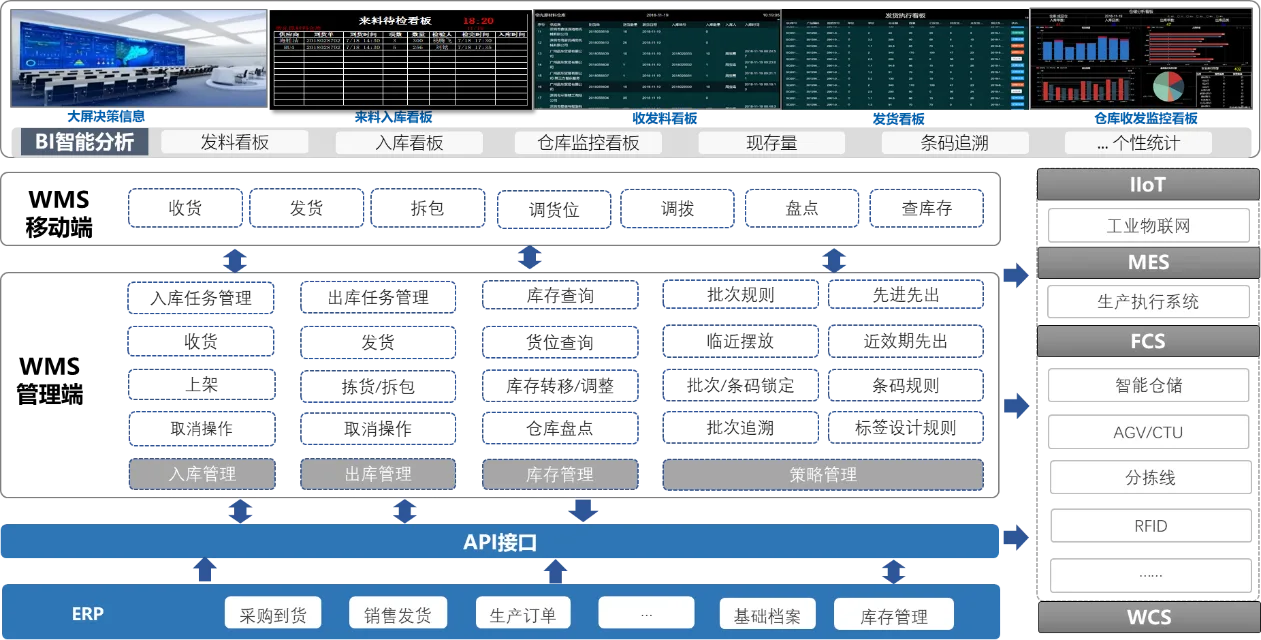Switch to the 发料看板 tab
The height and width of the screenshot is (640, 1261).
(235, 142)
